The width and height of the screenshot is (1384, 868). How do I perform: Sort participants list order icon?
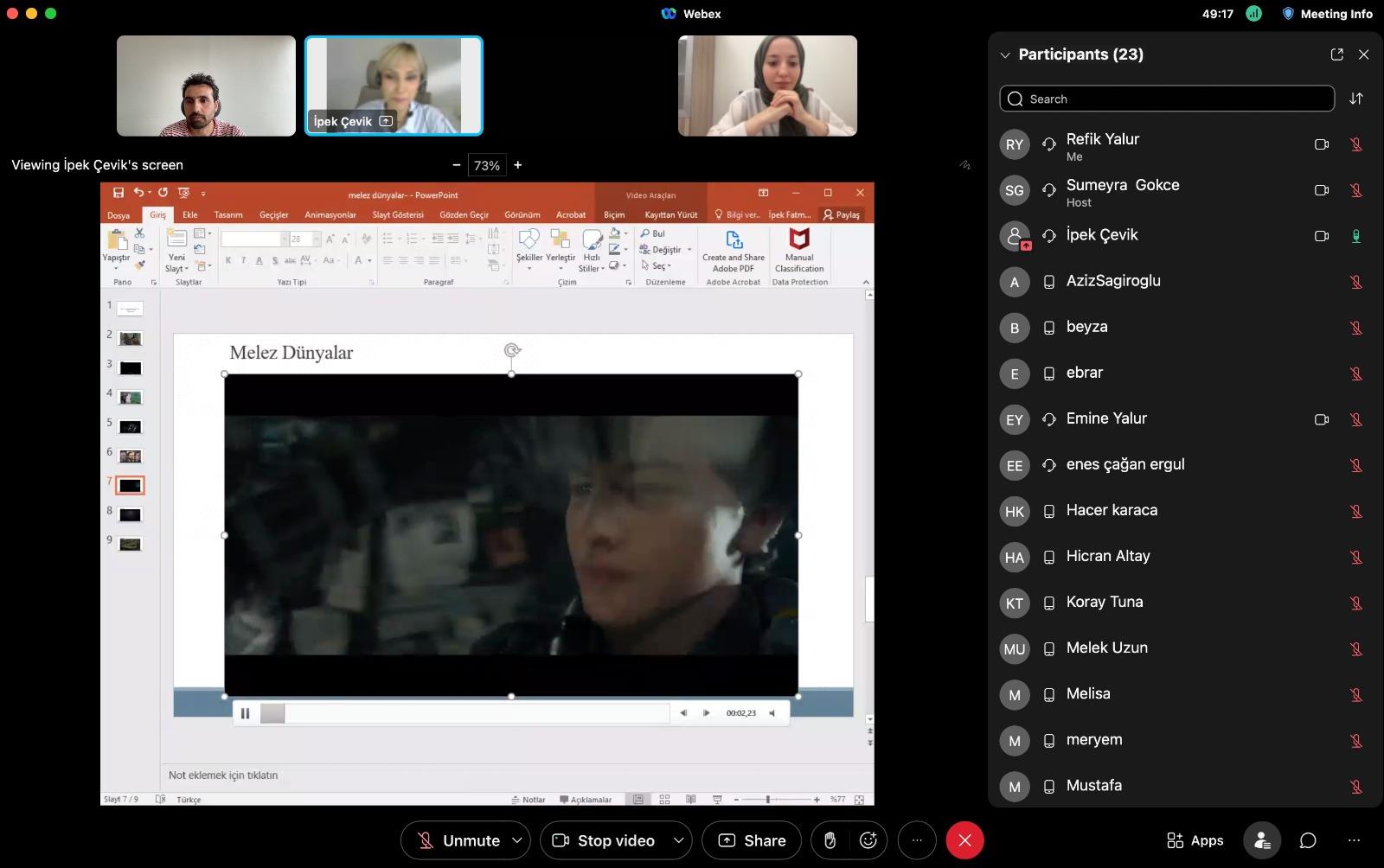(x=1356, y=99)
